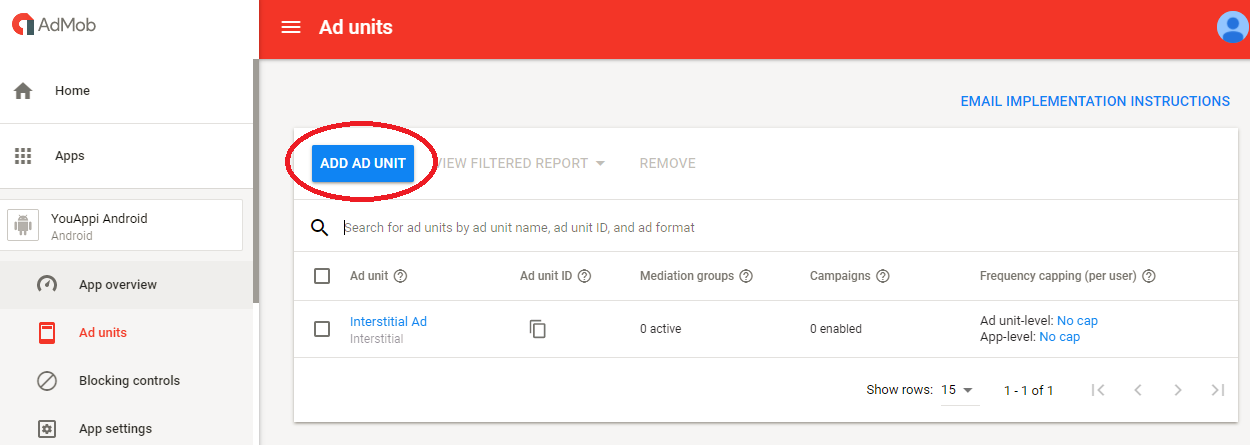Jump to the last page of results
Viewport: 1250px width, 445px height.
point(1217,390)
